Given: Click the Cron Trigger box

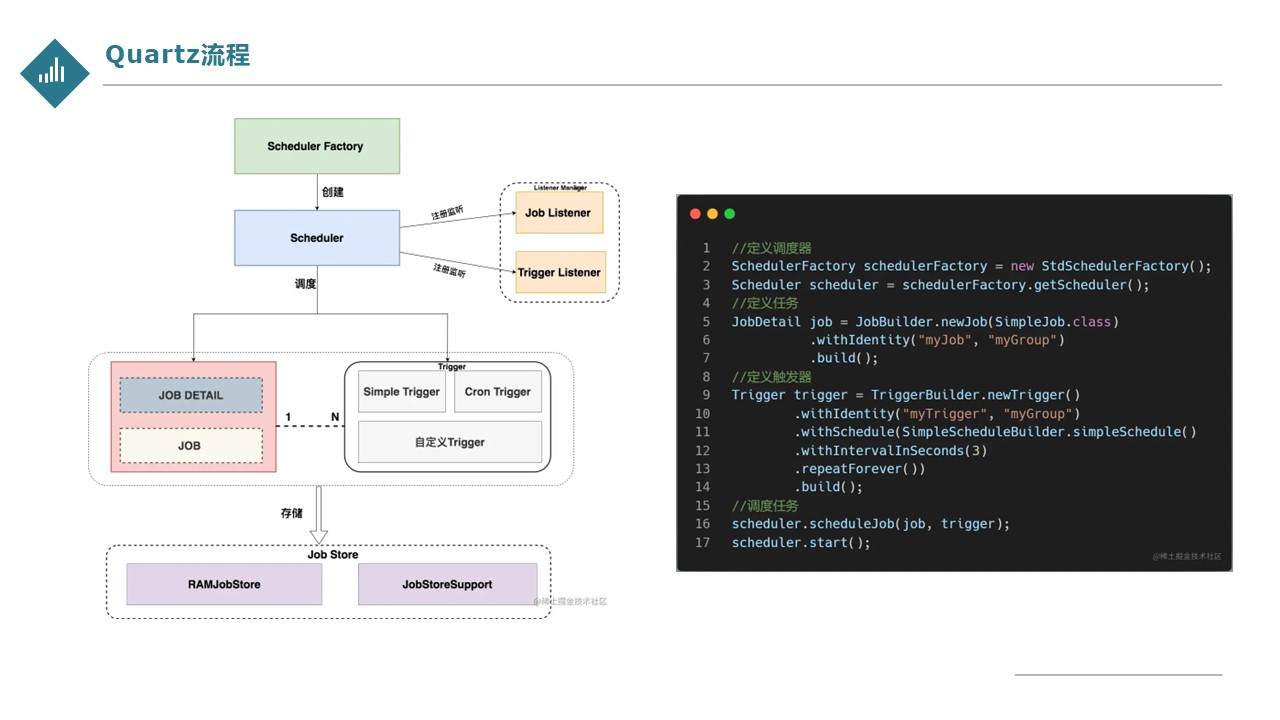Looking at the screenshot, I should coord(498,391).
